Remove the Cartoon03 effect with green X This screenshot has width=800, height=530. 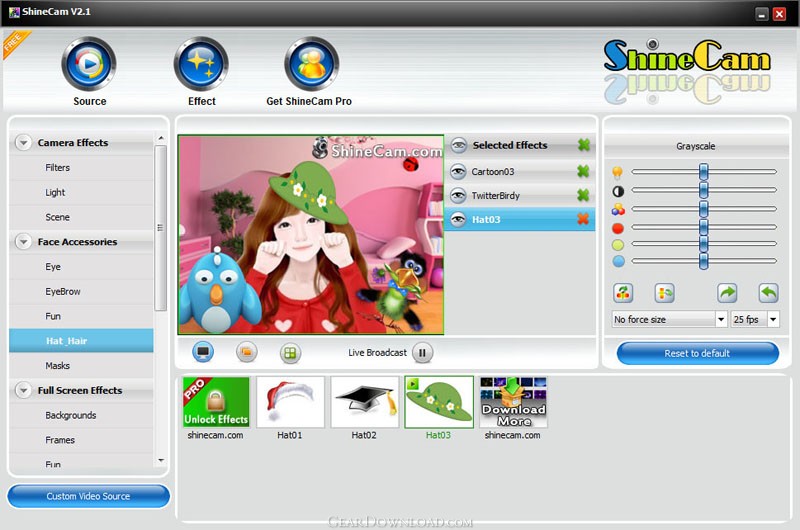[583, 171]
